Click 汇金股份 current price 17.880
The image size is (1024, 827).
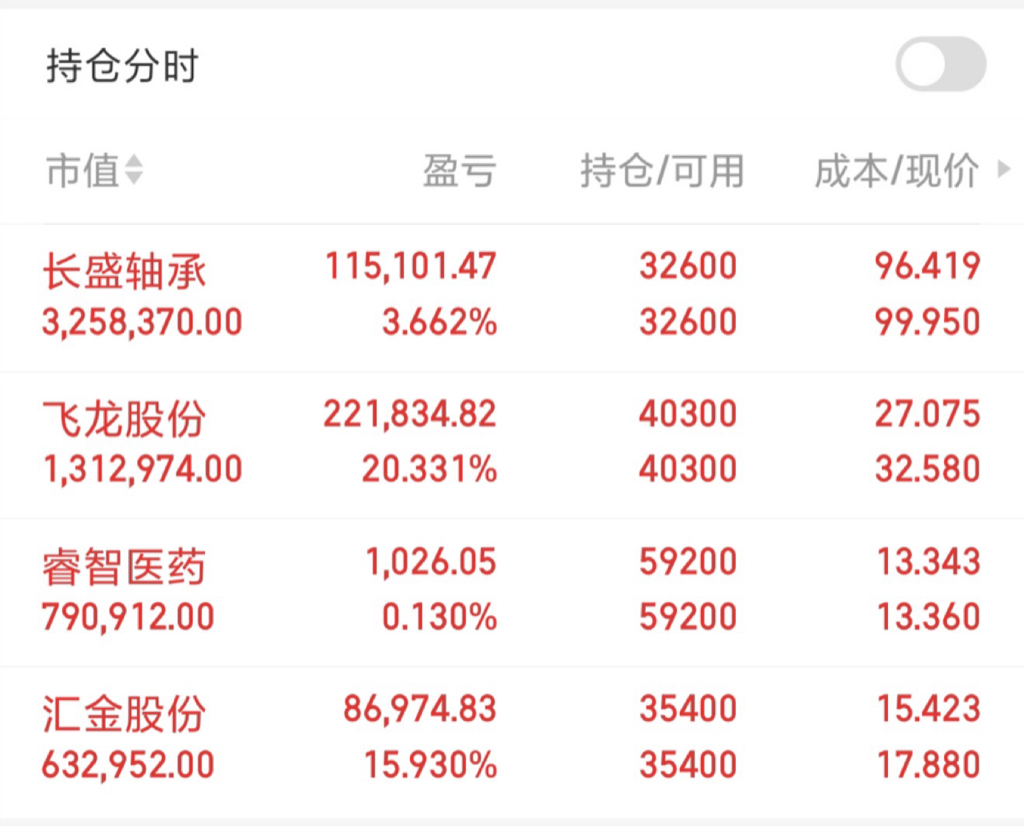pos(928,765)
